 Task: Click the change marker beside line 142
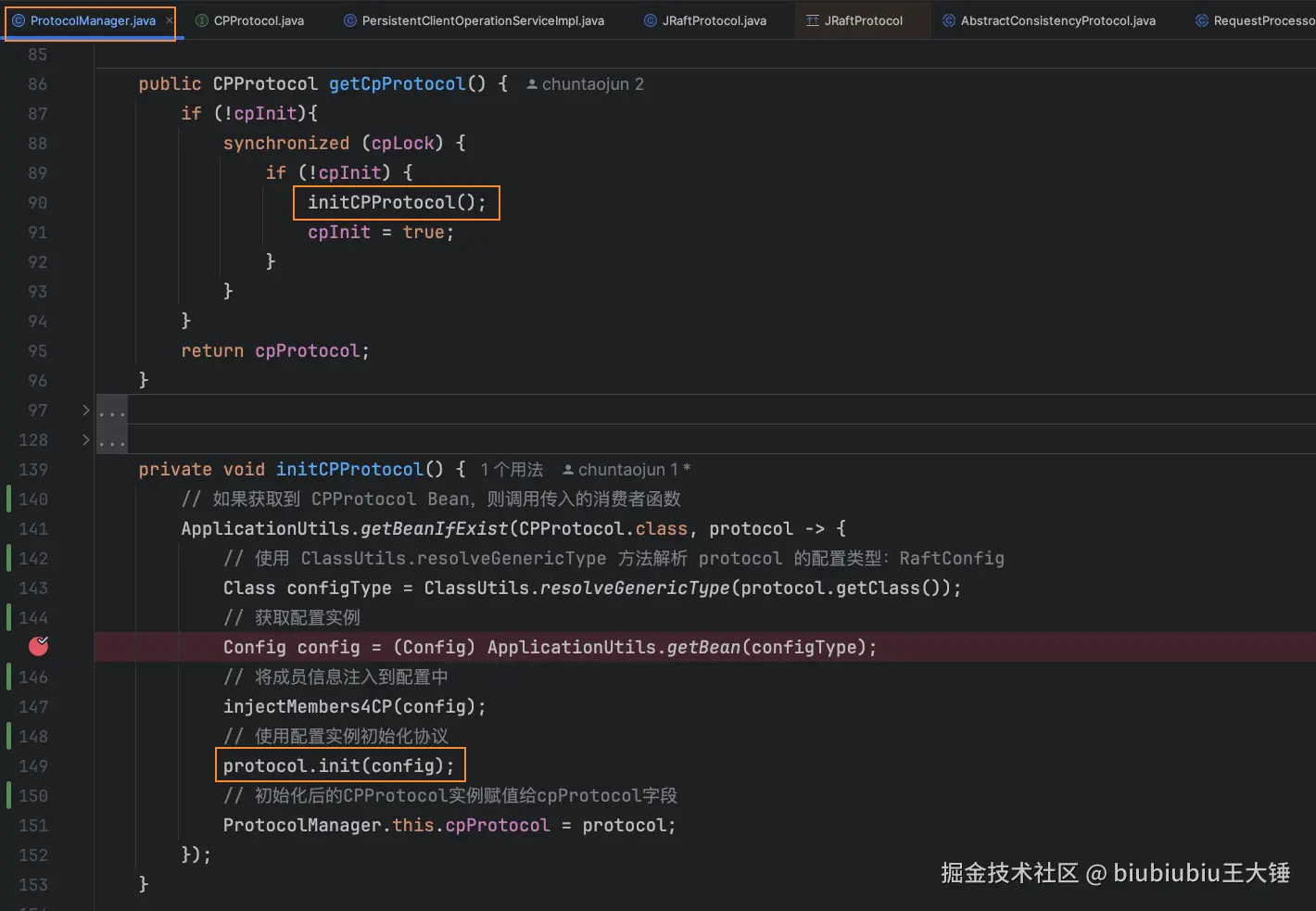point(8,559)
